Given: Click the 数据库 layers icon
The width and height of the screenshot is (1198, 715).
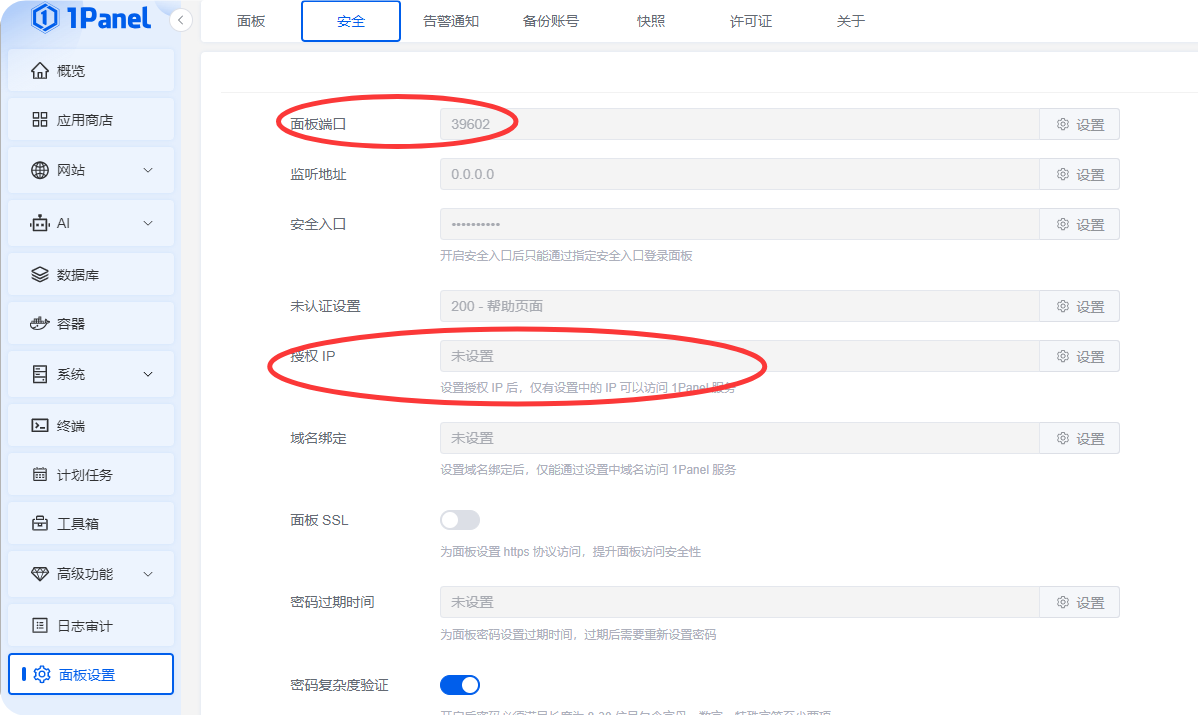Looking at the screenshot, I should coord(40,274).
